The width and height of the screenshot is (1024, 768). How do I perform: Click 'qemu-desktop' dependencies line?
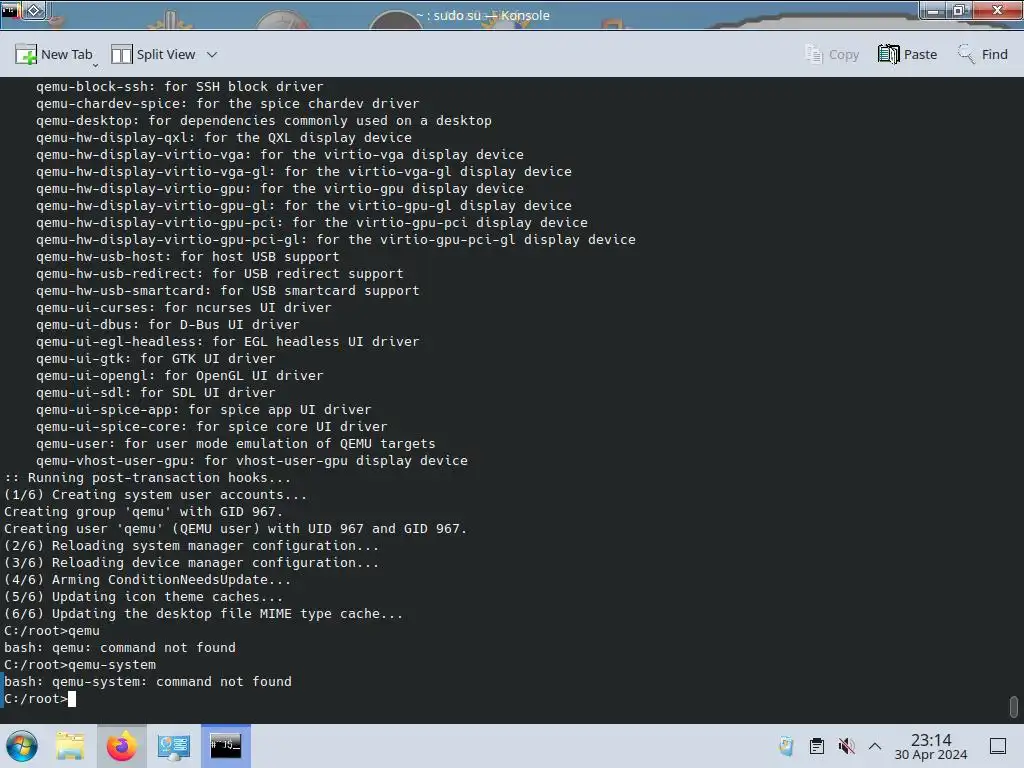click(x=264, y=121)
